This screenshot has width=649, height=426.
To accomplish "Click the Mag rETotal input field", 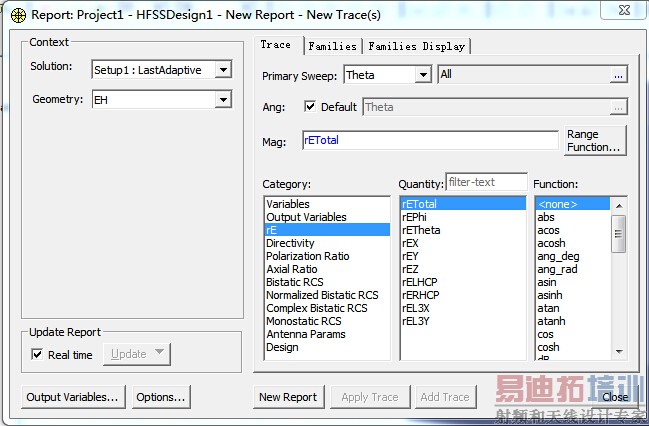I will click(430, 140).
